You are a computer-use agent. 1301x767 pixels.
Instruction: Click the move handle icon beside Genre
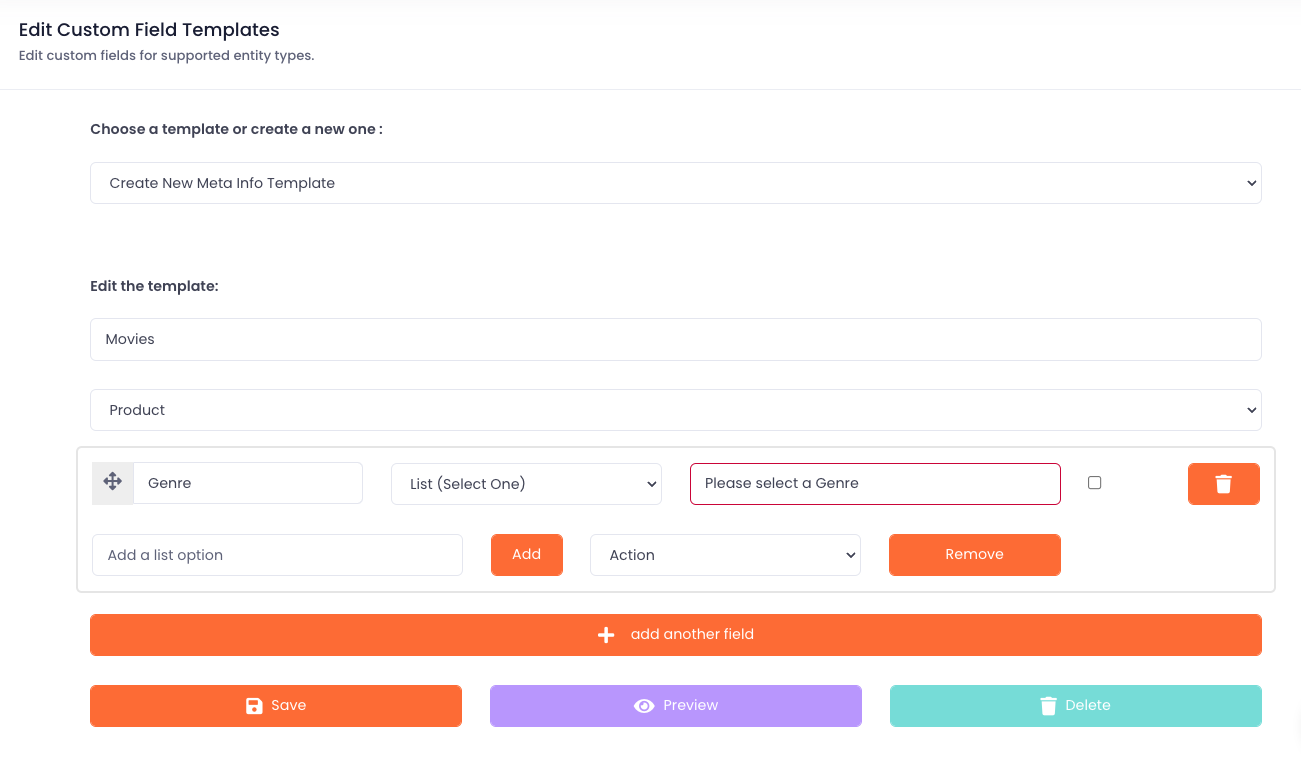(113, 483)
